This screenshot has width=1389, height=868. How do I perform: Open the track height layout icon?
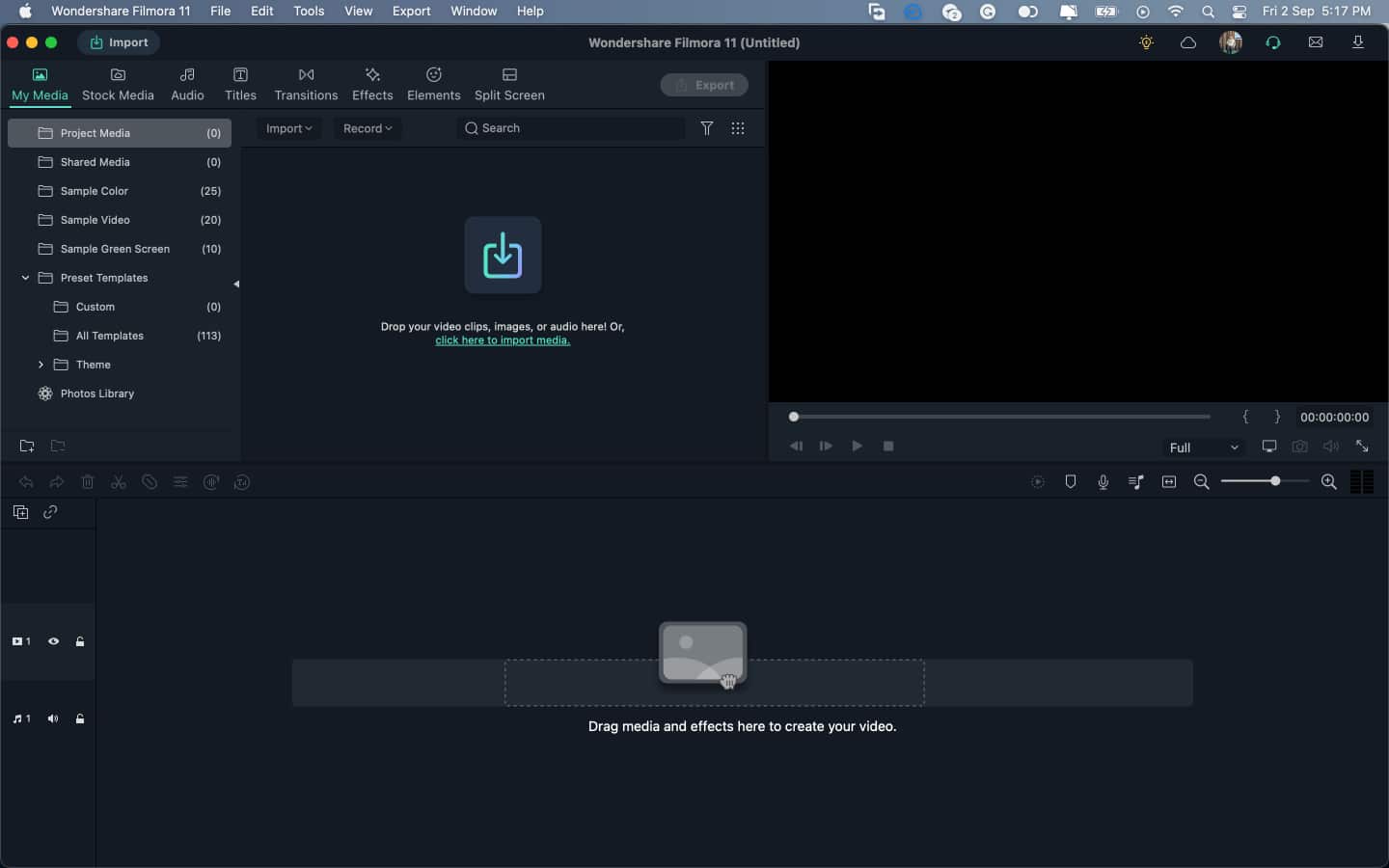click(x=1362, y=482)
